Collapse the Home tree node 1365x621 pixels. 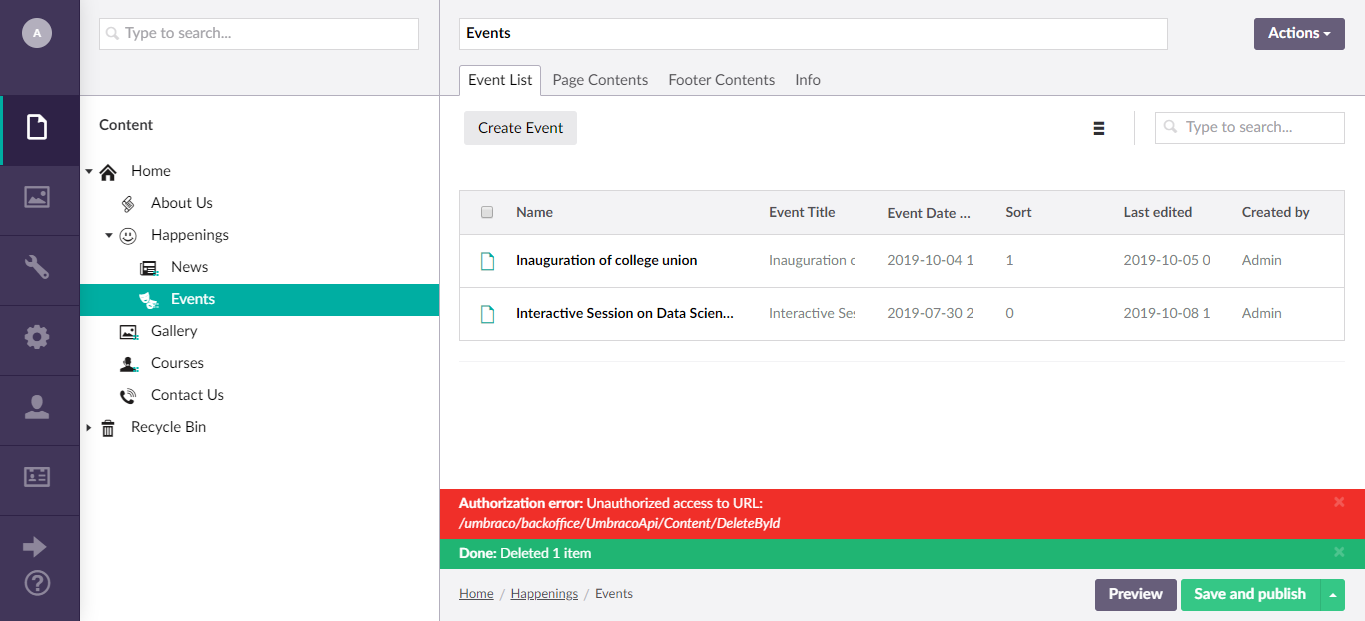(x=89, y=172)
